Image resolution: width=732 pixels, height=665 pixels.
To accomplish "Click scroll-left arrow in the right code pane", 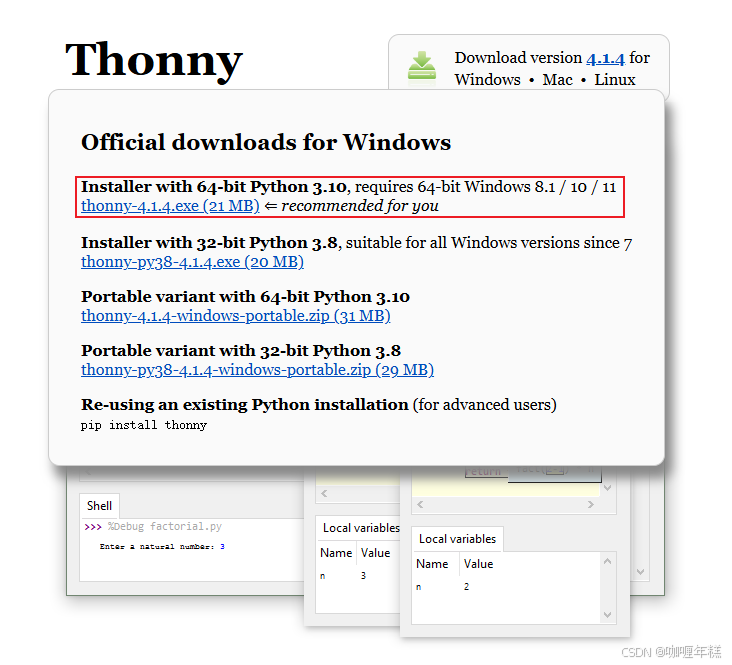I will tap(420, 504).
